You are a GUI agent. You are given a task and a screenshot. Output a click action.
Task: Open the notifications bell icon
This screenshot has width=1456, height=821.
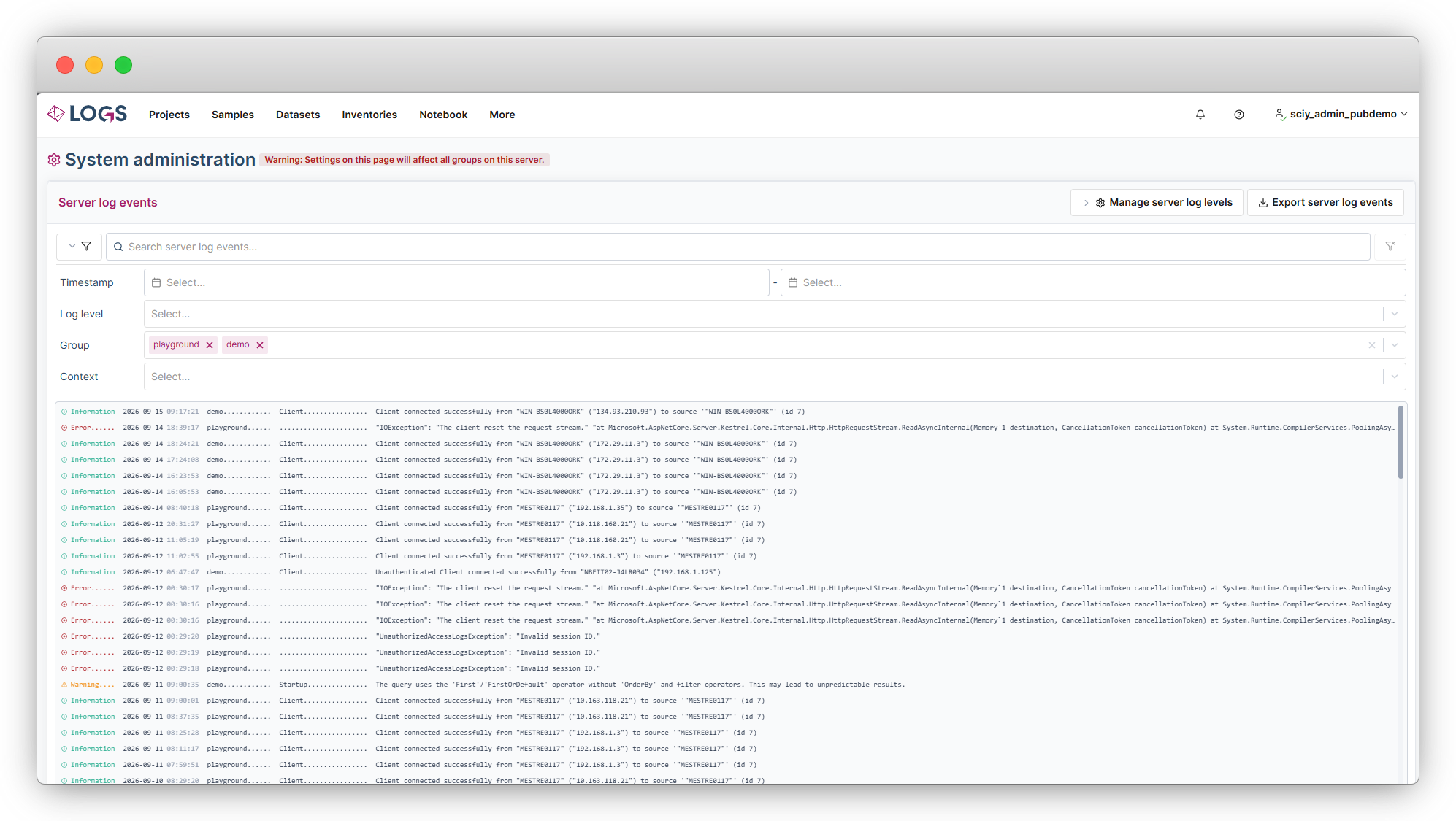click(1200, 115)
